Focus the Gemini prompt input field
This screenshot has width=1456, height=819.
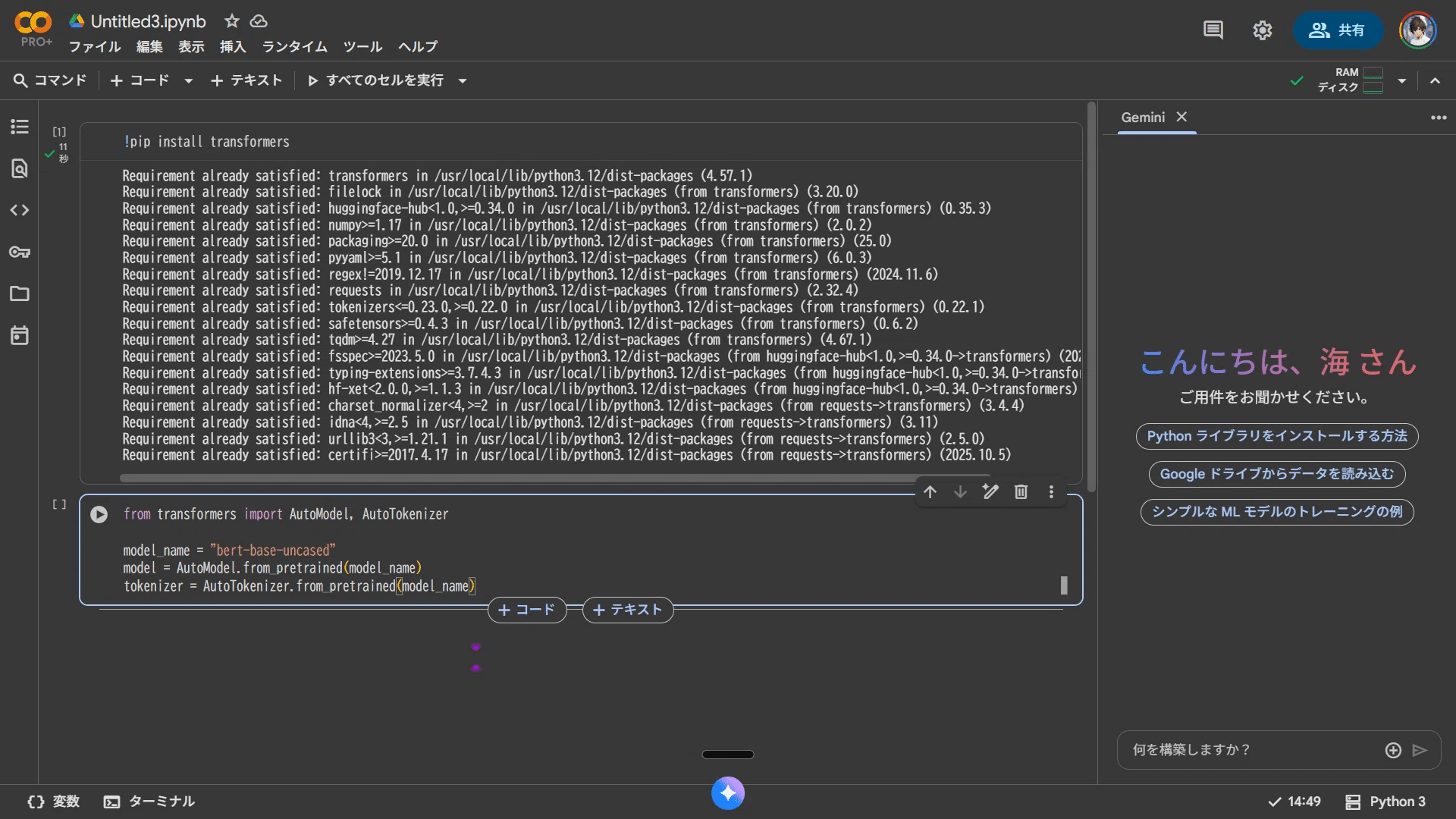point(1255,750)
